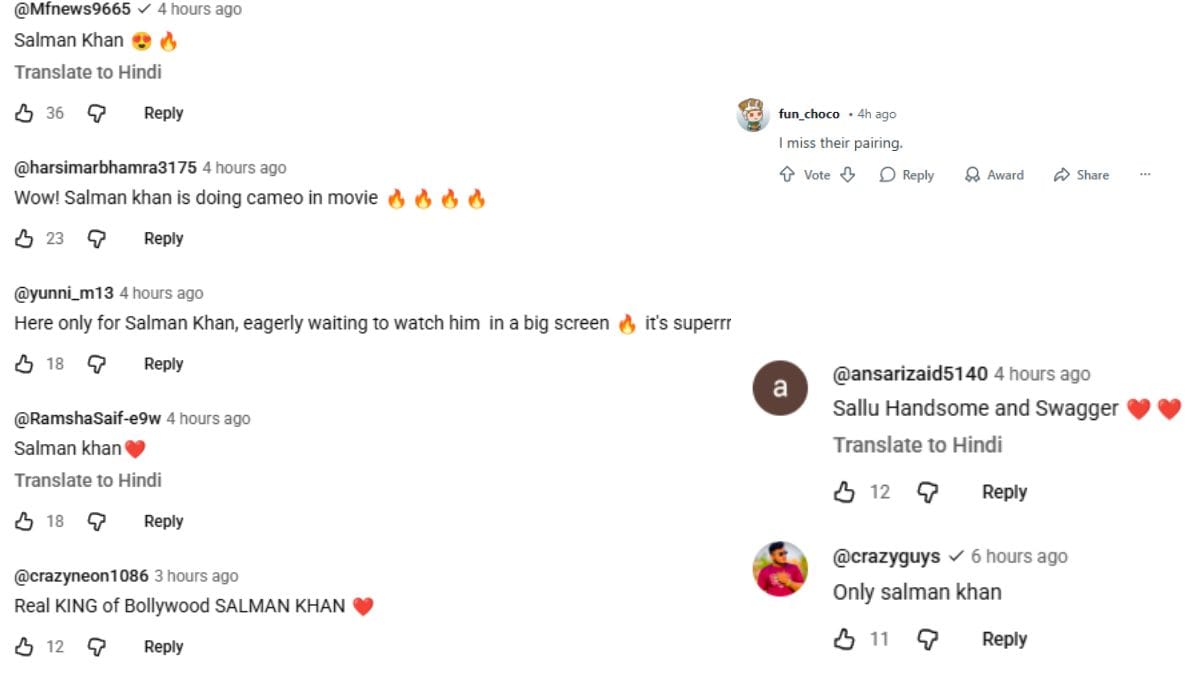Share fun_choco's Reddit comment

(1081, 174)
